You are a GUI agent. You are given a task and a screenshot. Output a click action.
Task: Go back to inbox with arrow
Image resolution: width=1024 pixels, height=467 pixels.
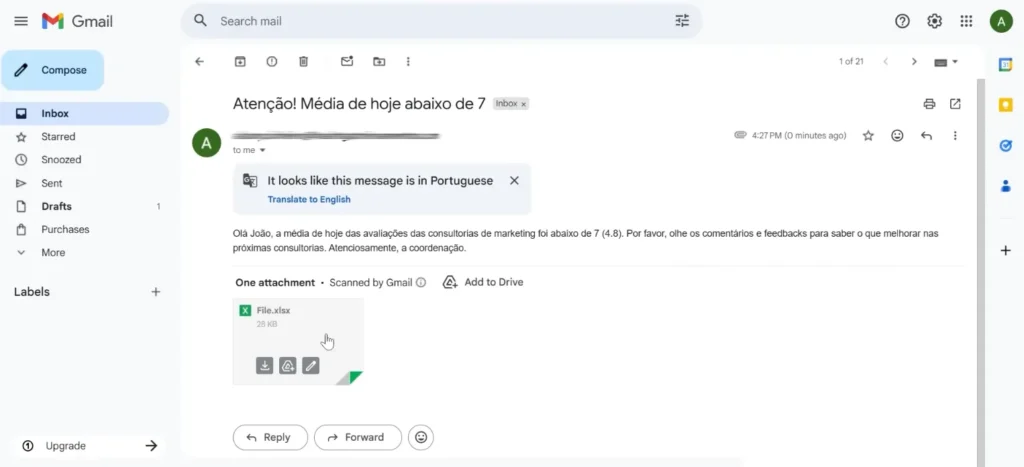pos(200,61)
